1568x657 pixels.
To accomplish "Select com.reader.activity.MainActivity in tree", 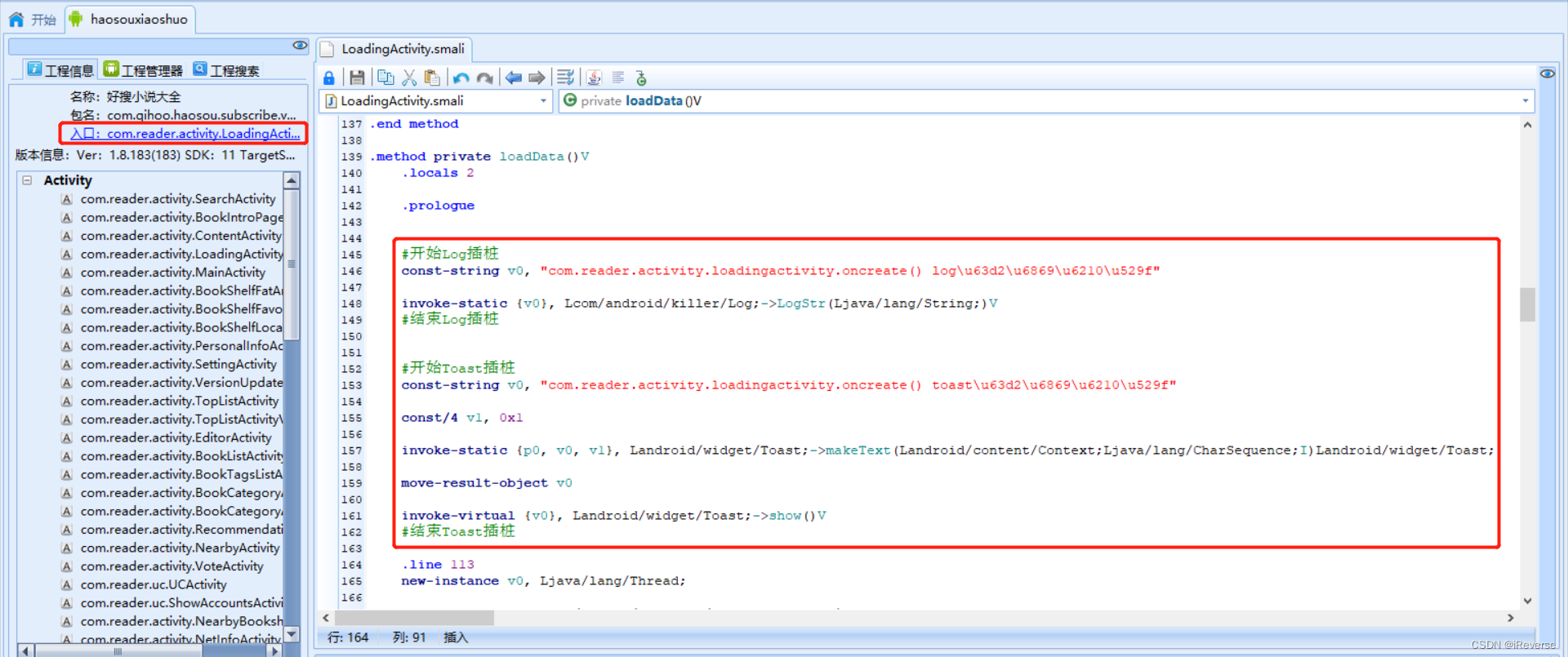I will coord(173,273).
